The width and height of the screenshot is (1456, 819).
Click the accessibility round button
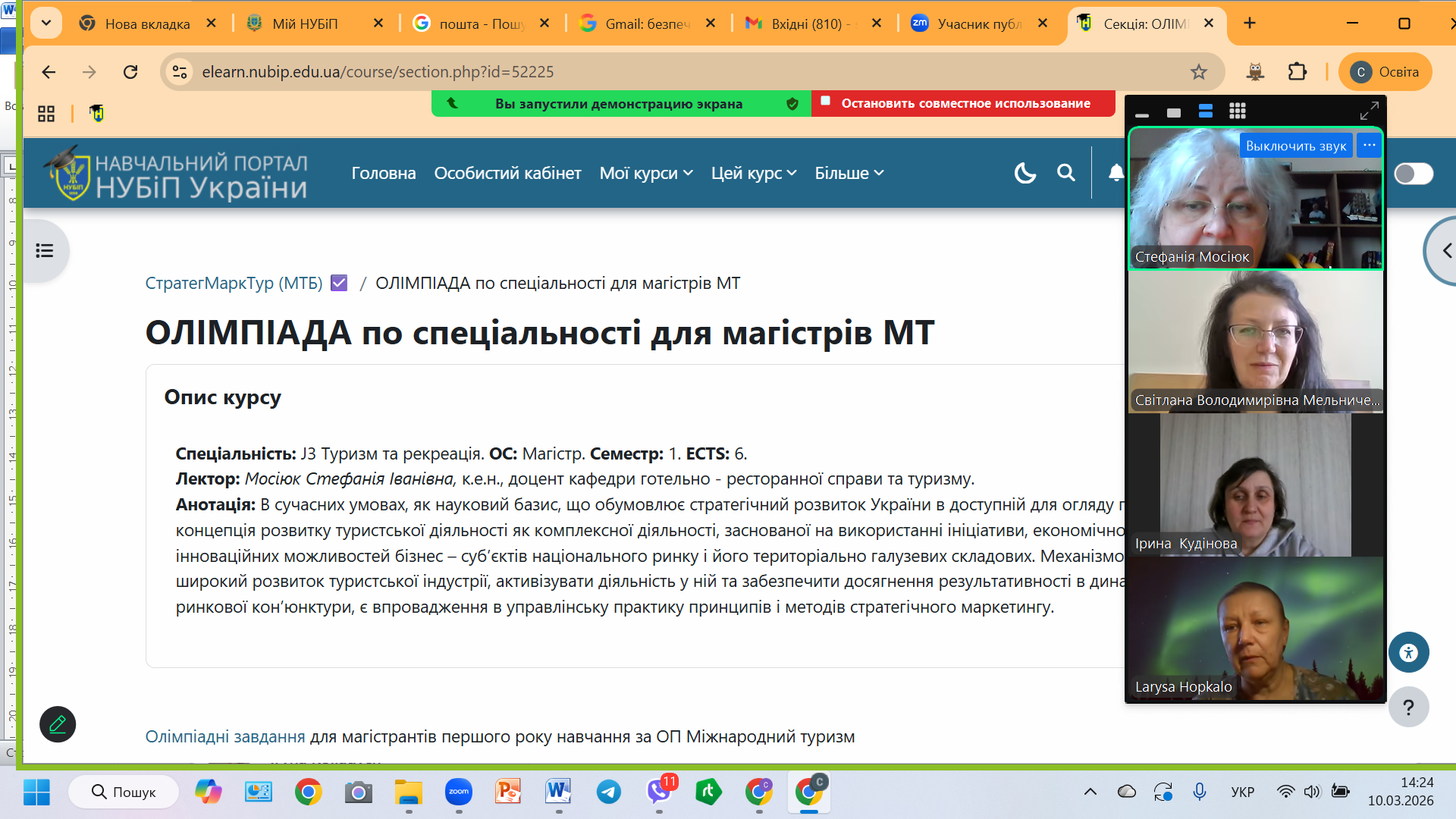point(1408,652)
